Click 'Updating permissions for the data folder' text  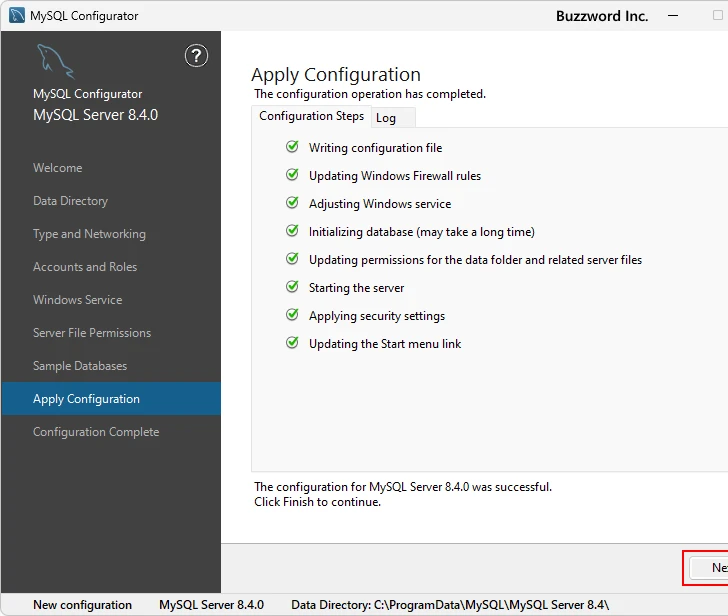475,260
